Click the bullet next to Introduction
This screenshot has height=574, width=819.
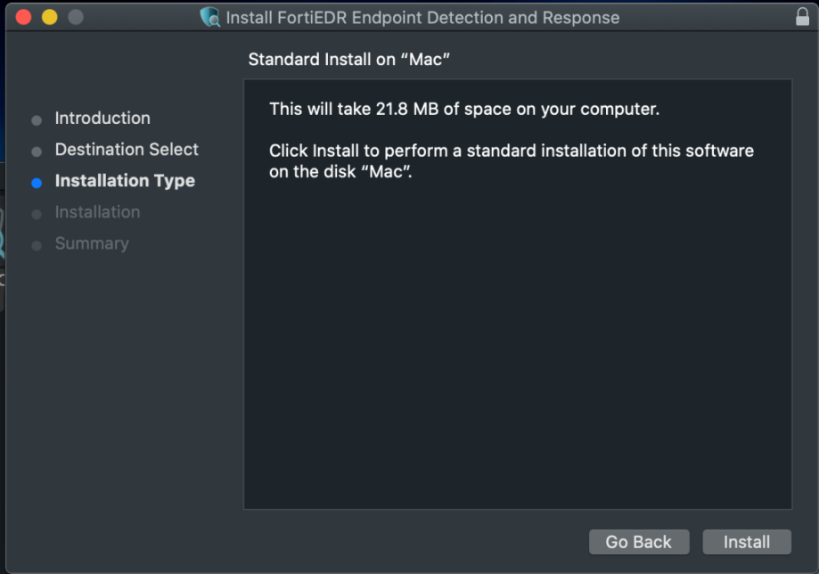37,120
